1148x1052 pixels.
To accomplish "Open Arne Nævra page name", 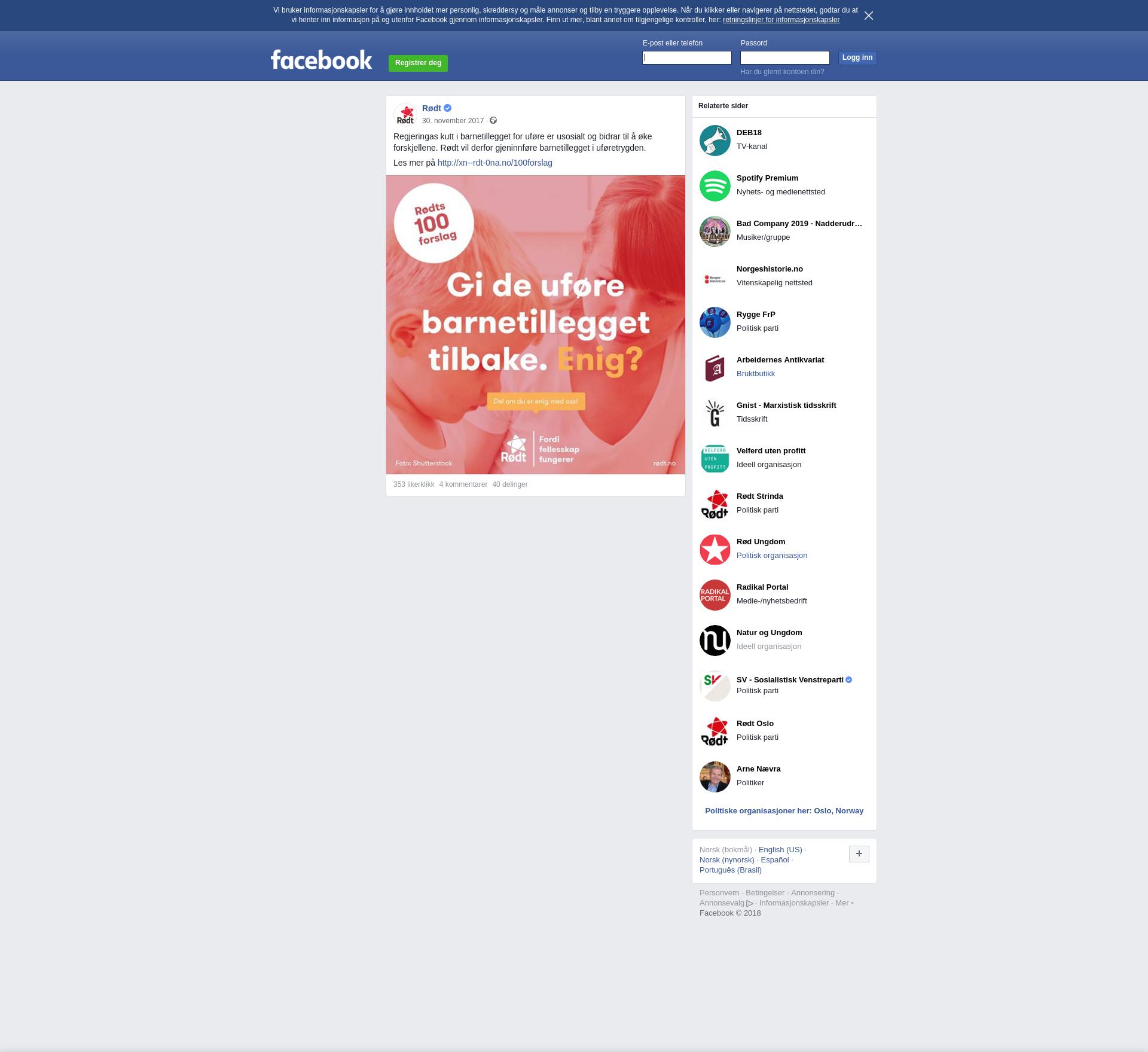I will 759,769.
